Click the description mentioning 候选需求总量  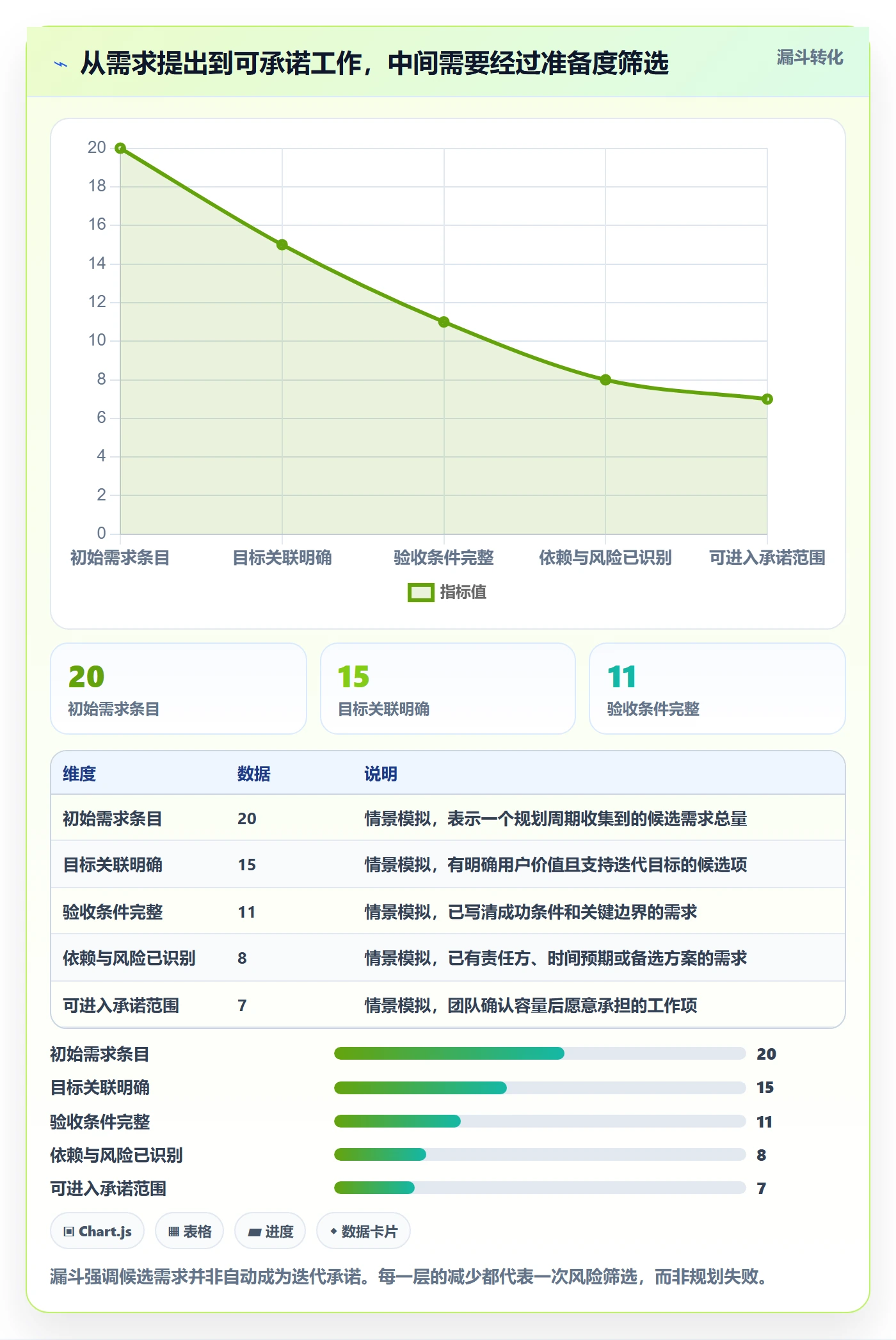(556, 818)
